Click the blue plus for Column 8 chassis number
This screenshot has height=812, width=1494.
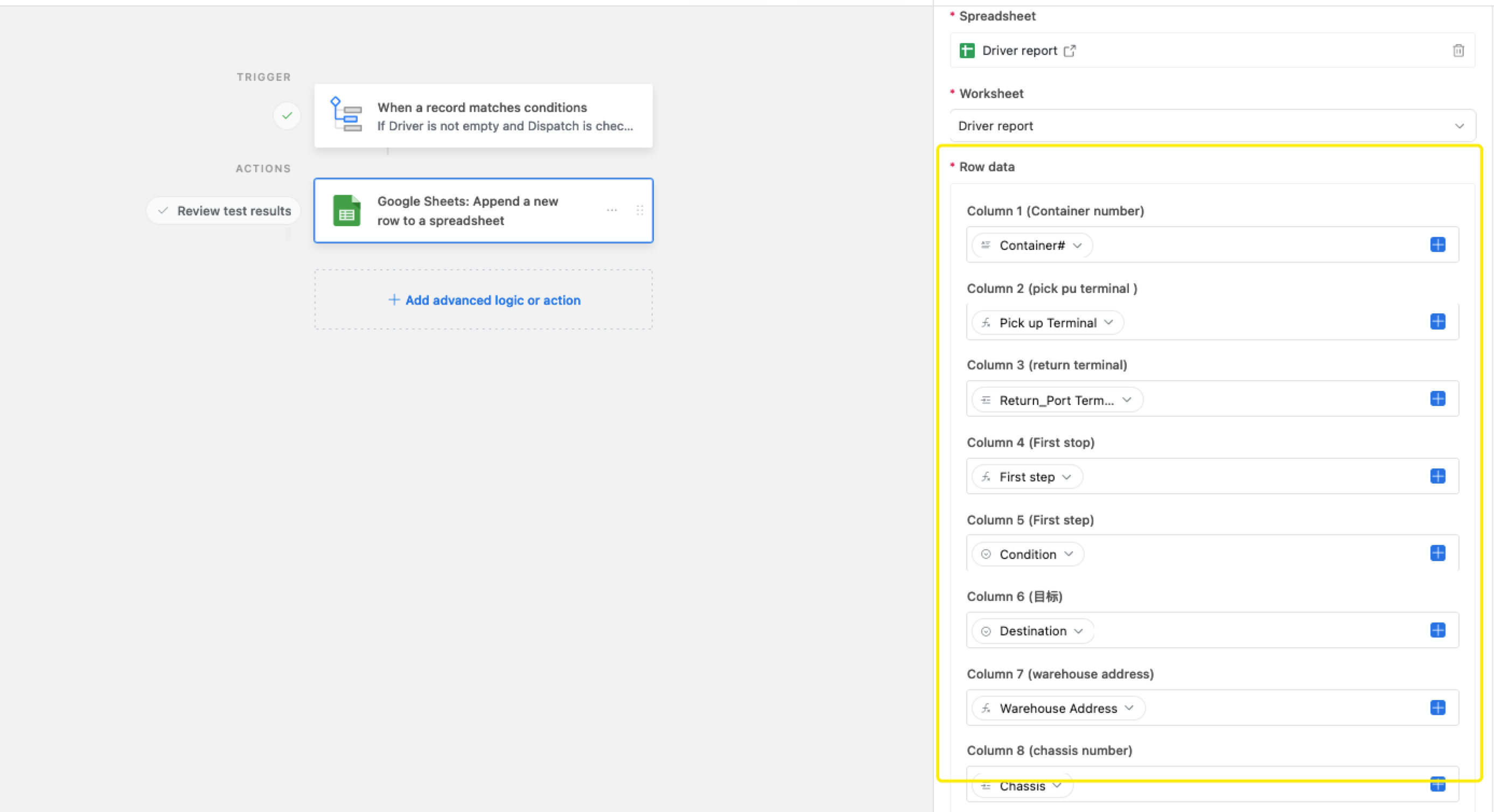[1437, 785]
